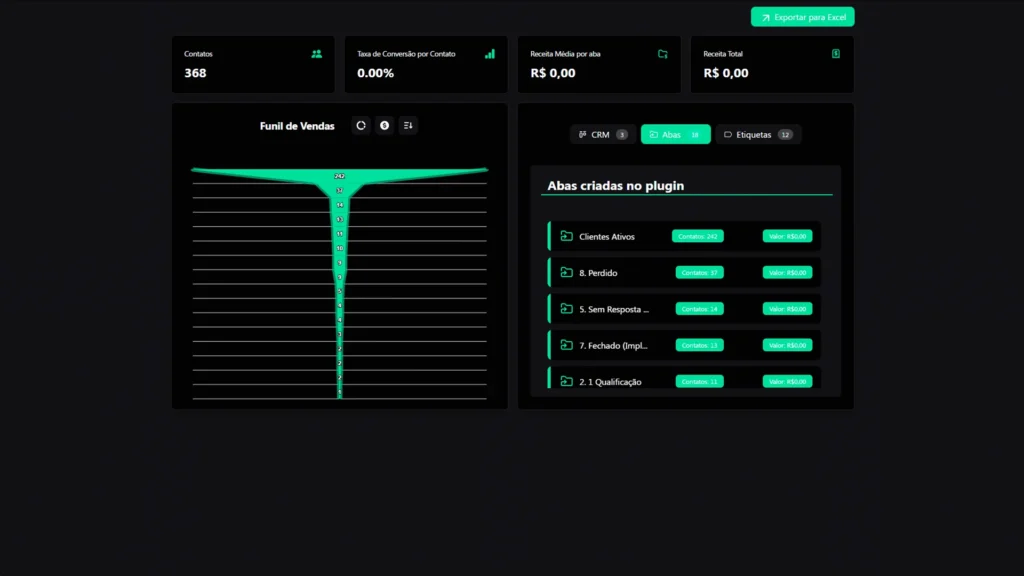Click the people icon on Contatos card
Screen dimensions: 1024x576
click(x=317, y=54)
